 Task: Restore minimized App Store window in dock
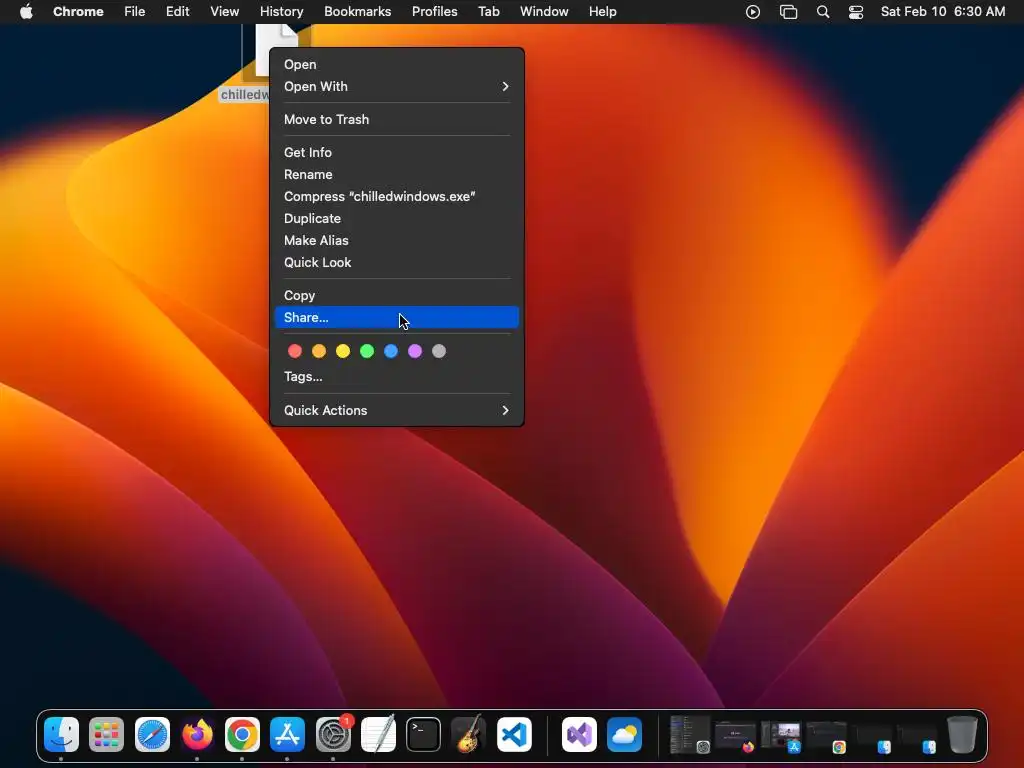pos(781,737)
